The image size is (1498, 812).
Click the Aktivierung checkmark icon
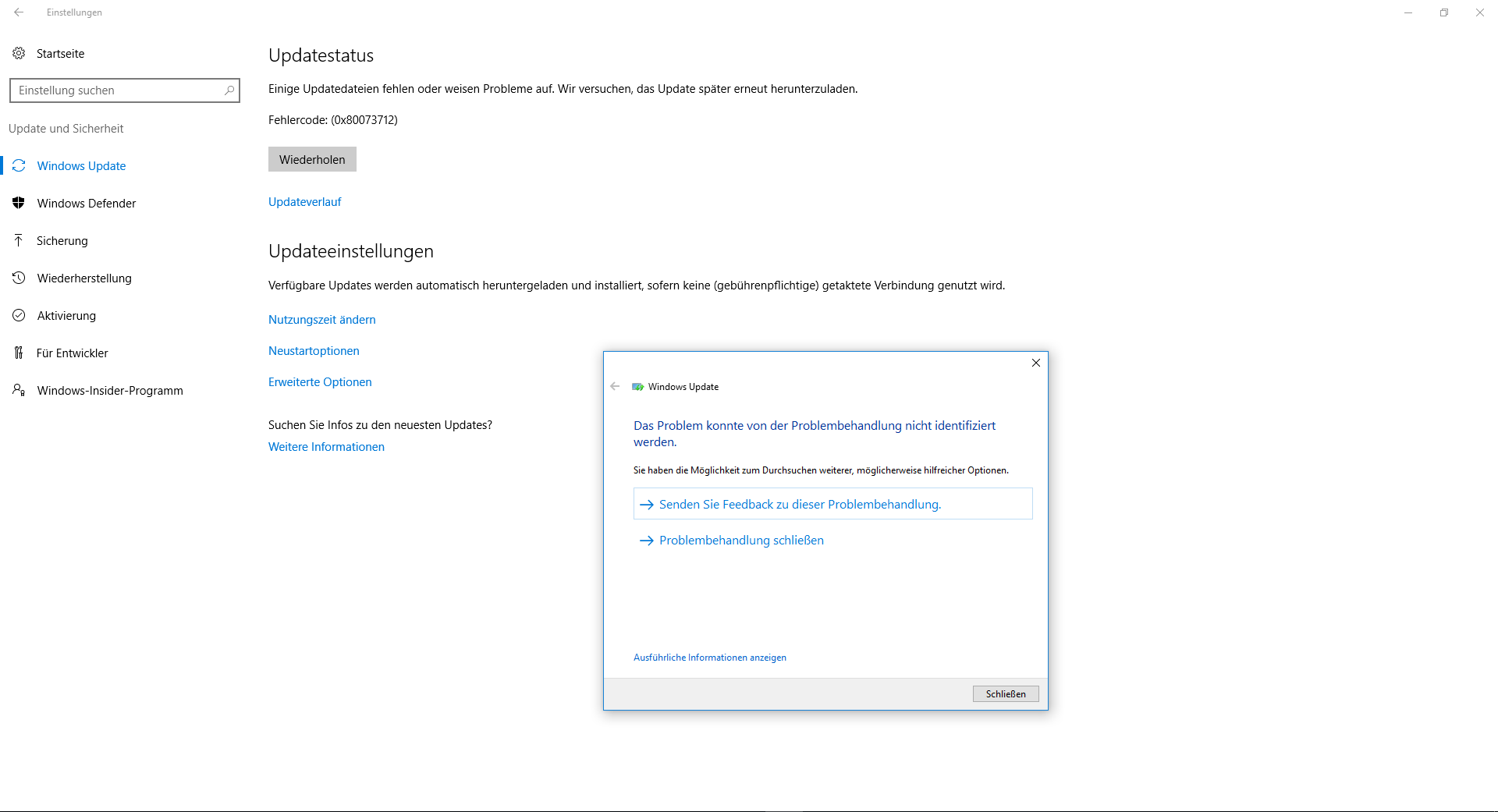click(19, 315)
